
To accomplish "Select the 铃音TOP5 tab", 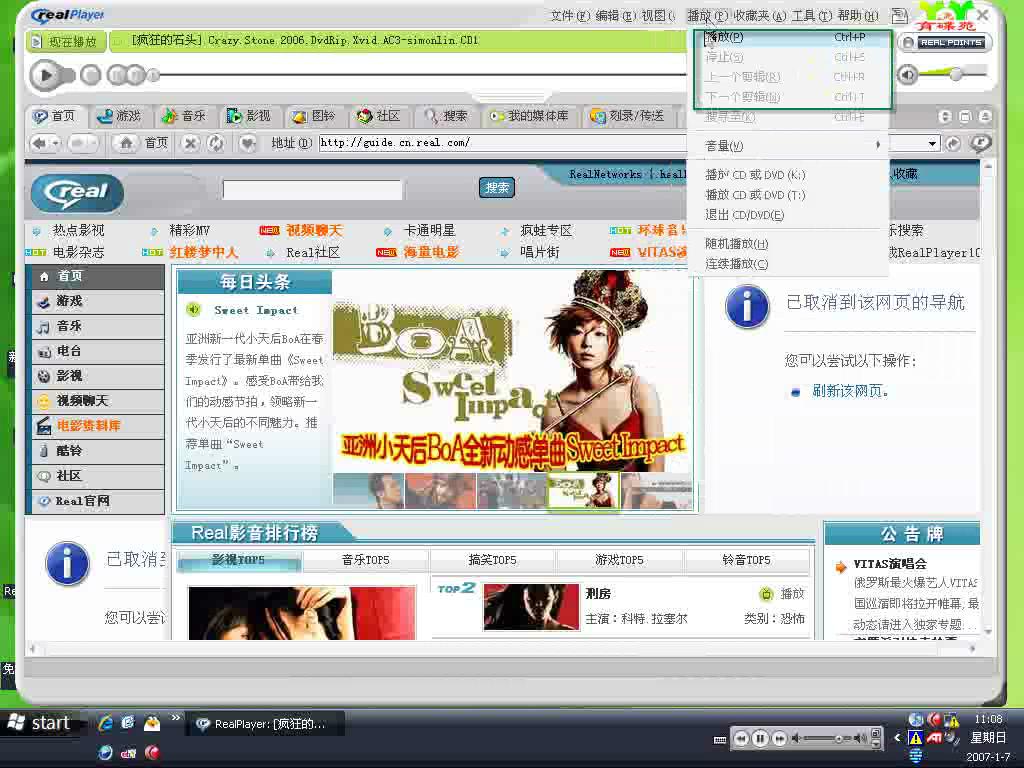I will click(746, 560).
